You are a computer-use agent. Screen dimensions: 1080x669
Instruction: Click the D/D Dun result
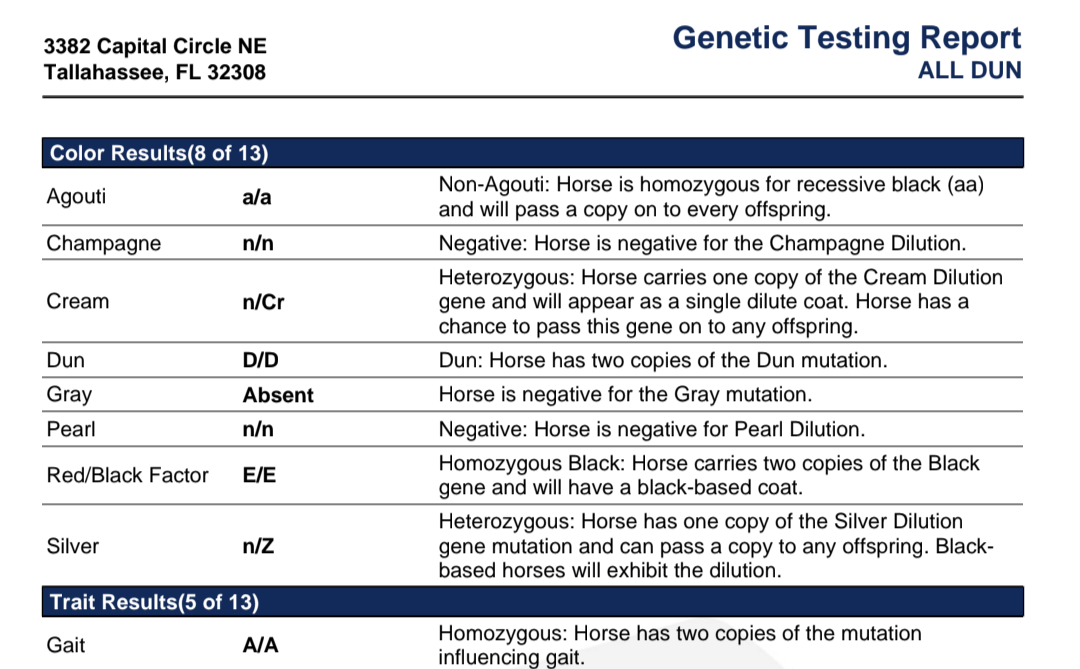(260, 360)
